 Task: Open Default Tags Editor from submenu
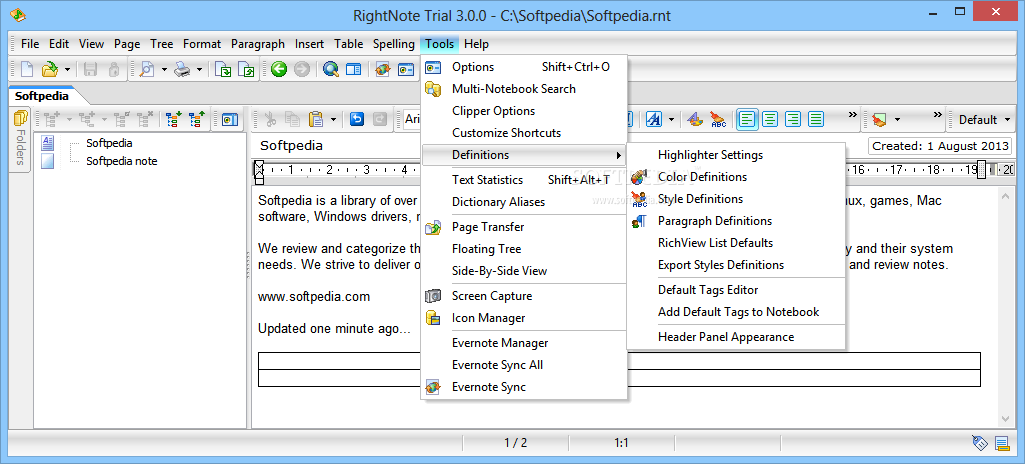pos(736,290)
